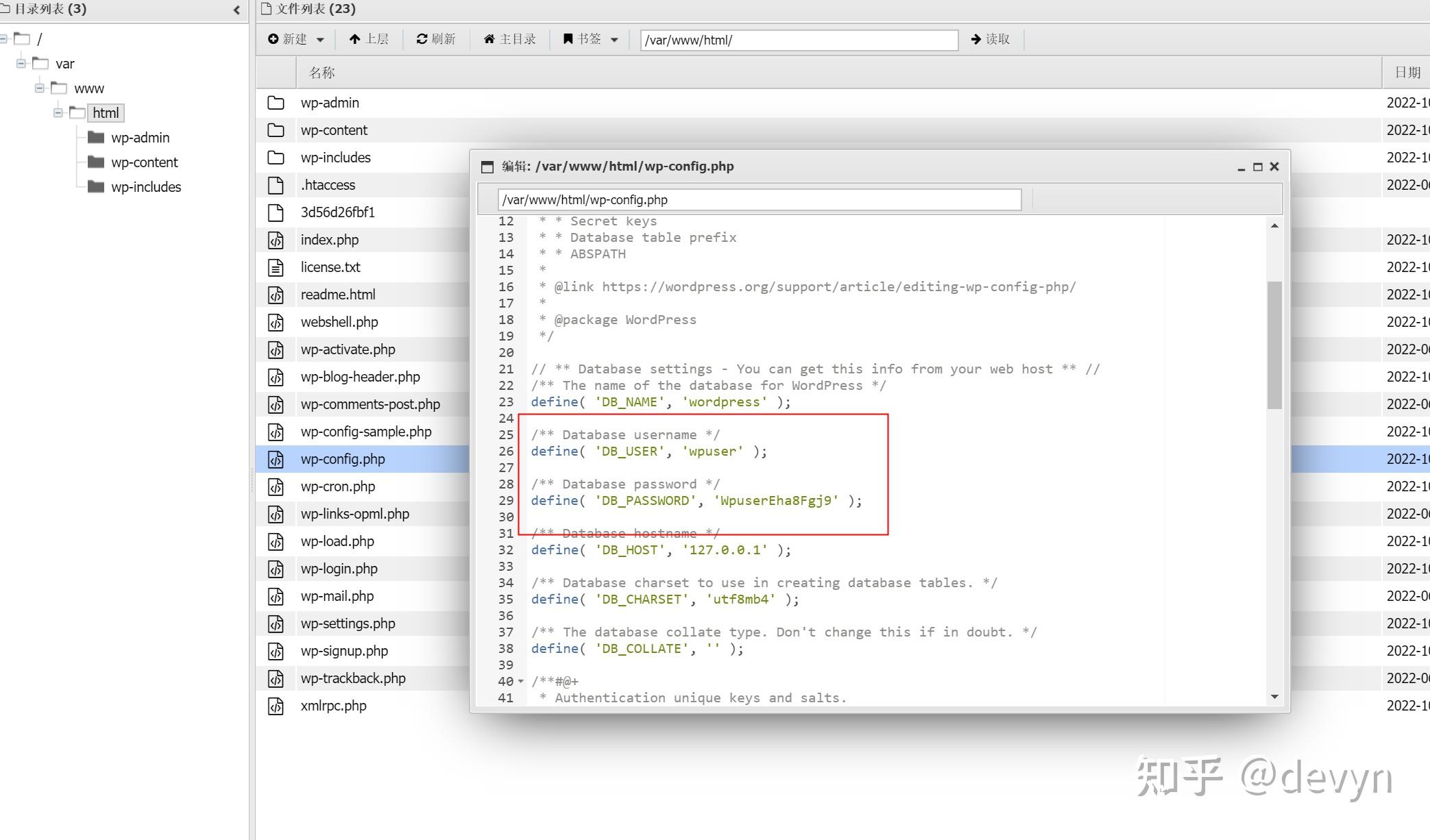This screenshot has width=1430, height=840.
Task: Select wp-includes in directory tree
Action: point(145,187)
